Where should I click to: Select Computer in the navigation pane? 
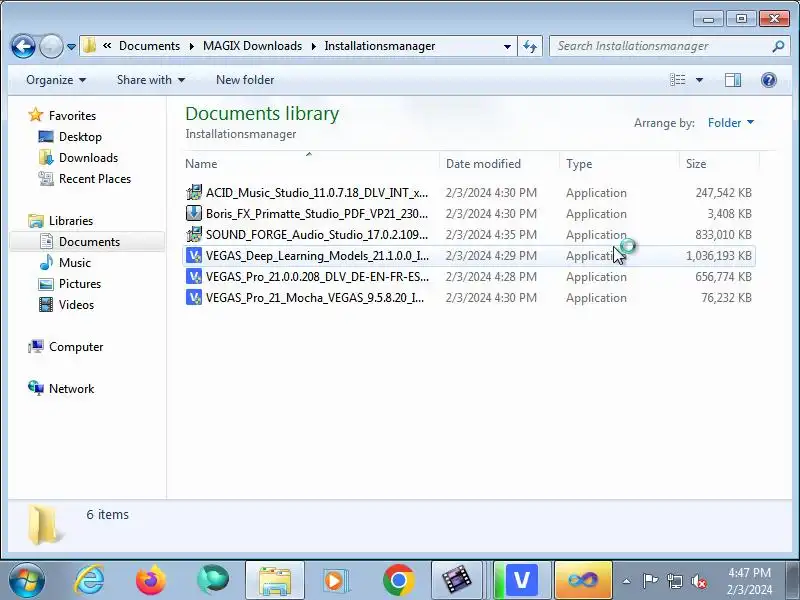click(x=76, y=346)
